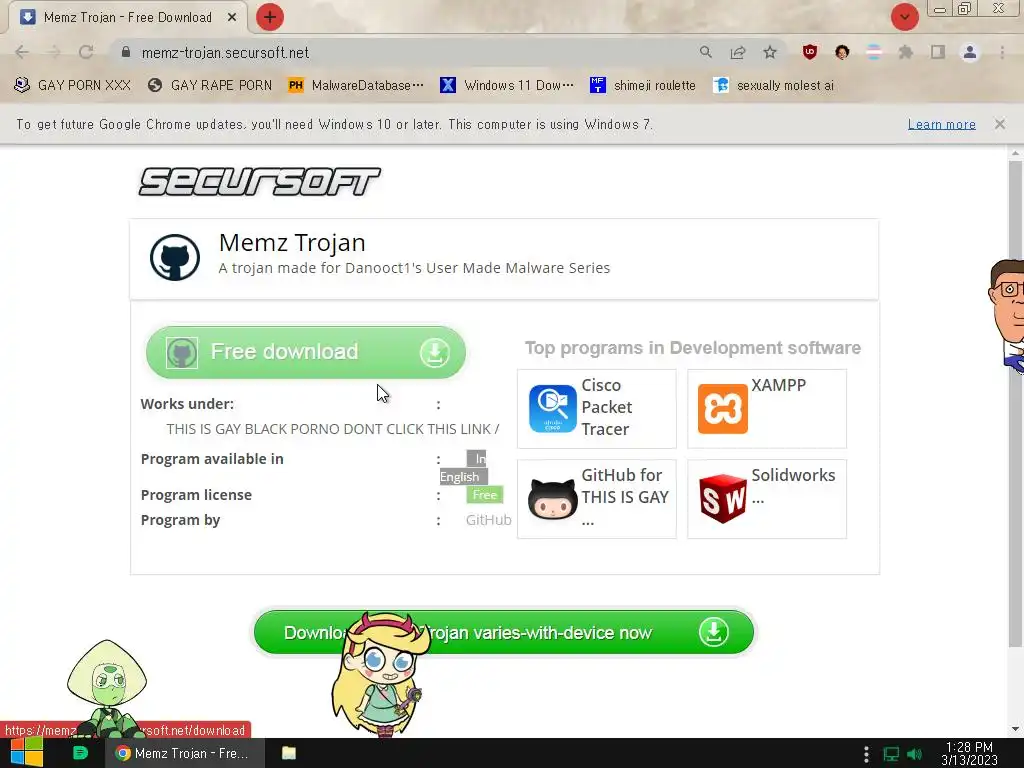The height and width of the screenshot is (768, 1024).
Task: Select the Memz Trojan - Free Download tab
Action: click(127, 17)
